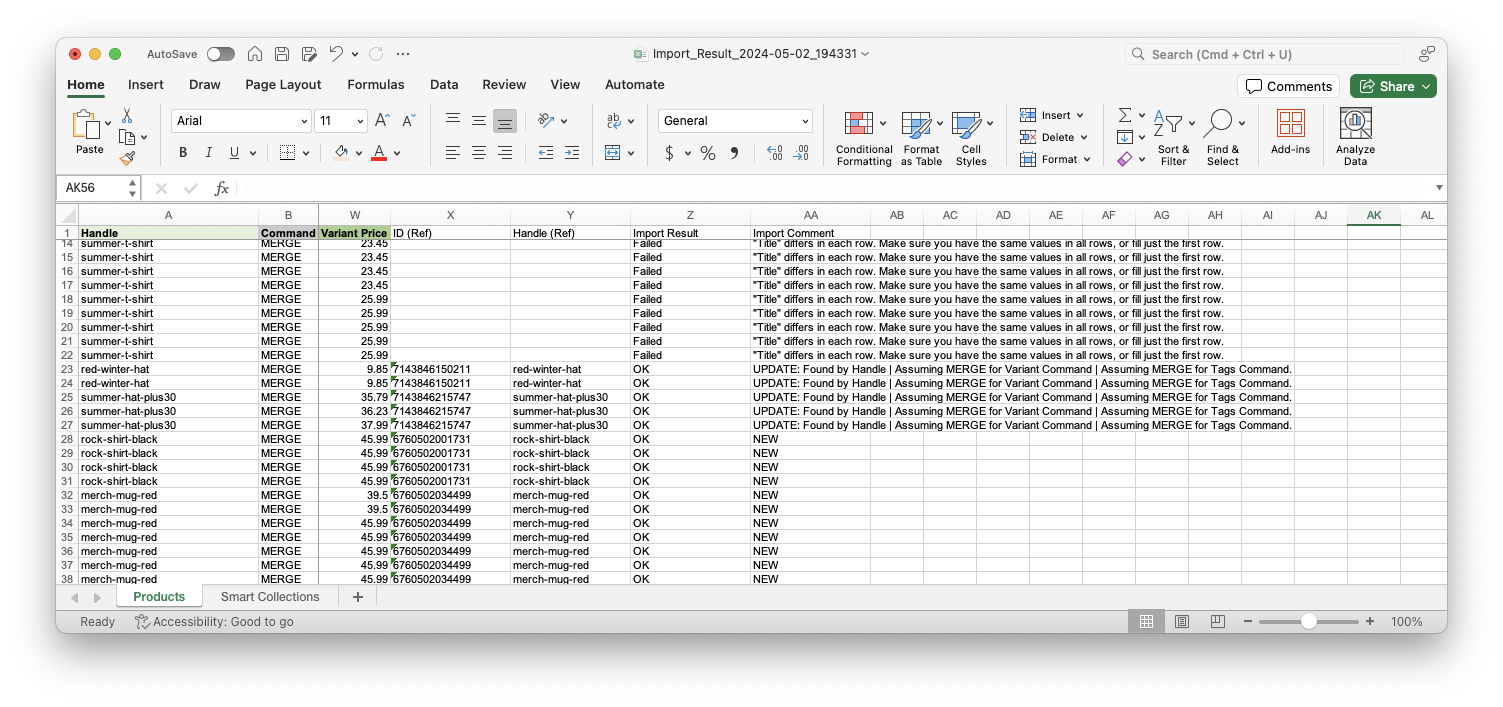Click the Percent Style icon
The width and height of the screenshot is (1503, 707).
pos(707,153)
